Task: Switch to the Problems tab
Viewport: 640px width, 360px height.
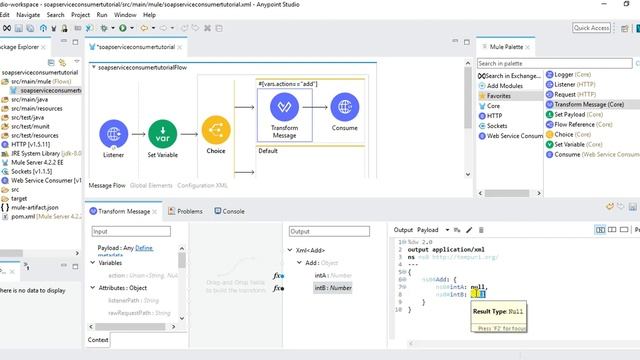Action: point(185,211)
